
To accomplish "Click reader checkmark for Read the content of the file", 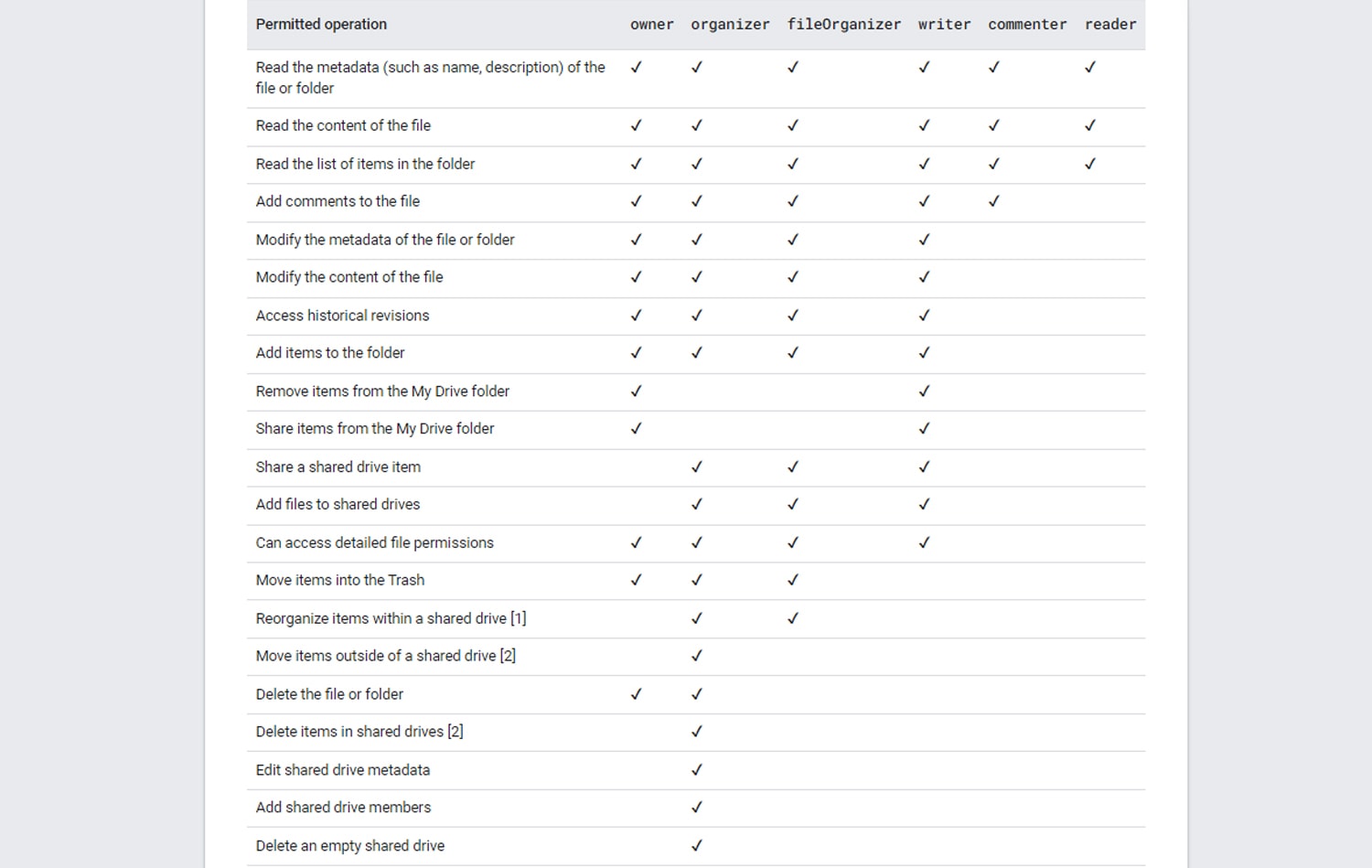I will point(1089,125).
